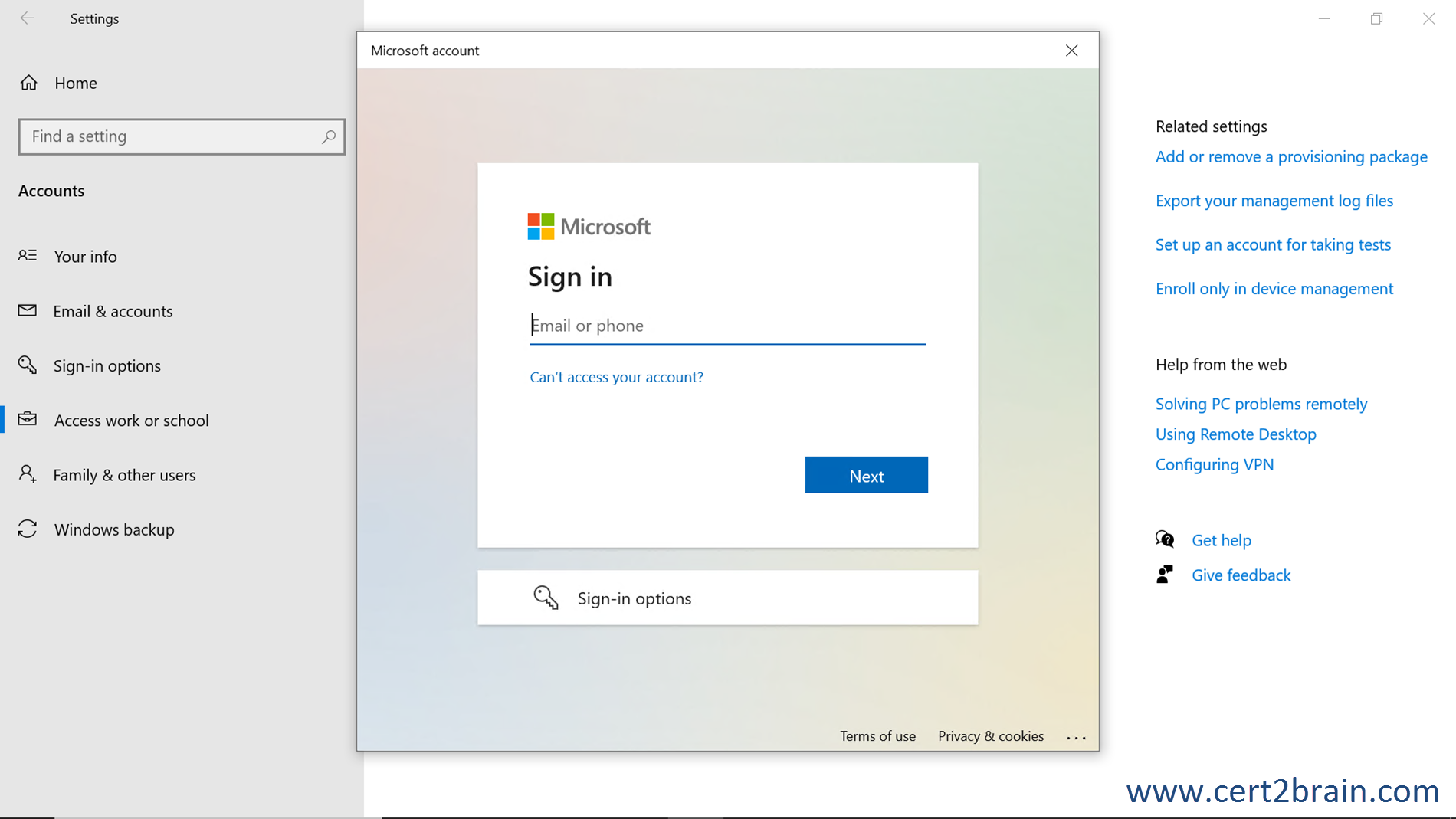
Task: Click the Windows backup sync icon
Action: click(28, 529)
